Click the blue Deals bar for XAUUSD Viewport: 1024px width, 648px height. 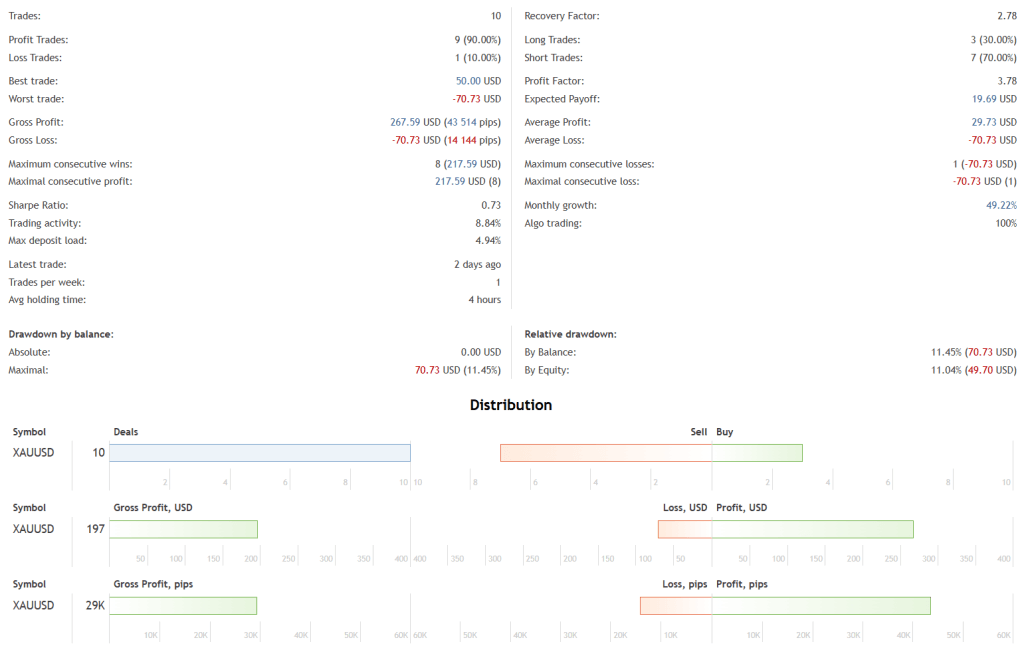pyautogui.click(x=260, y=453)
